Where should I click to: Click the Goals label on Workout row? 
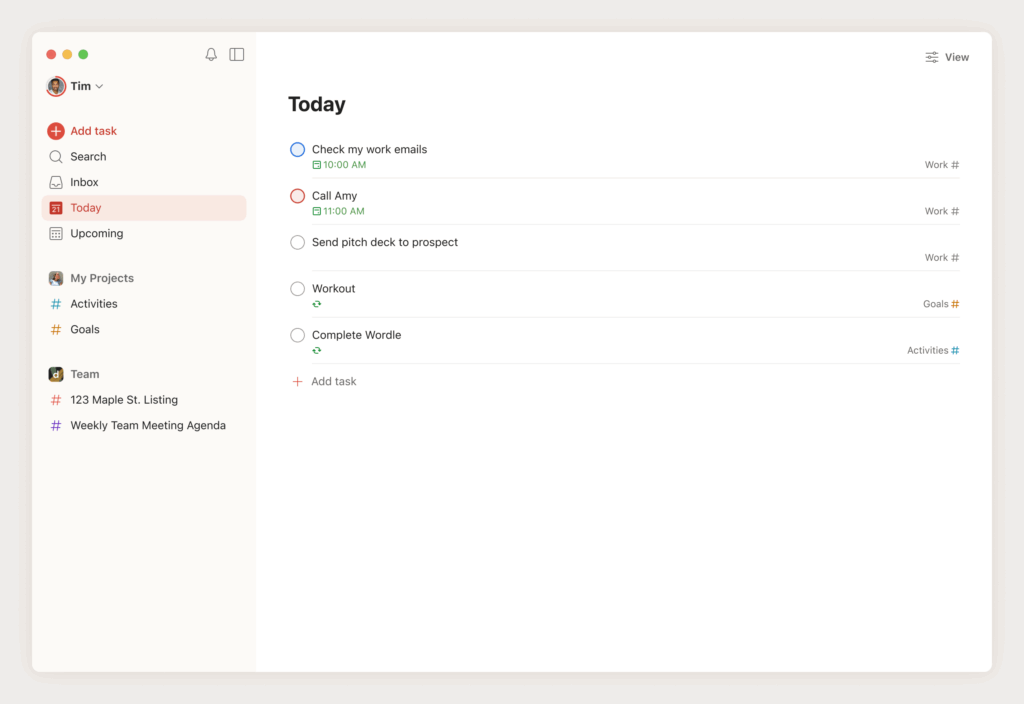(x=935, y=304)
